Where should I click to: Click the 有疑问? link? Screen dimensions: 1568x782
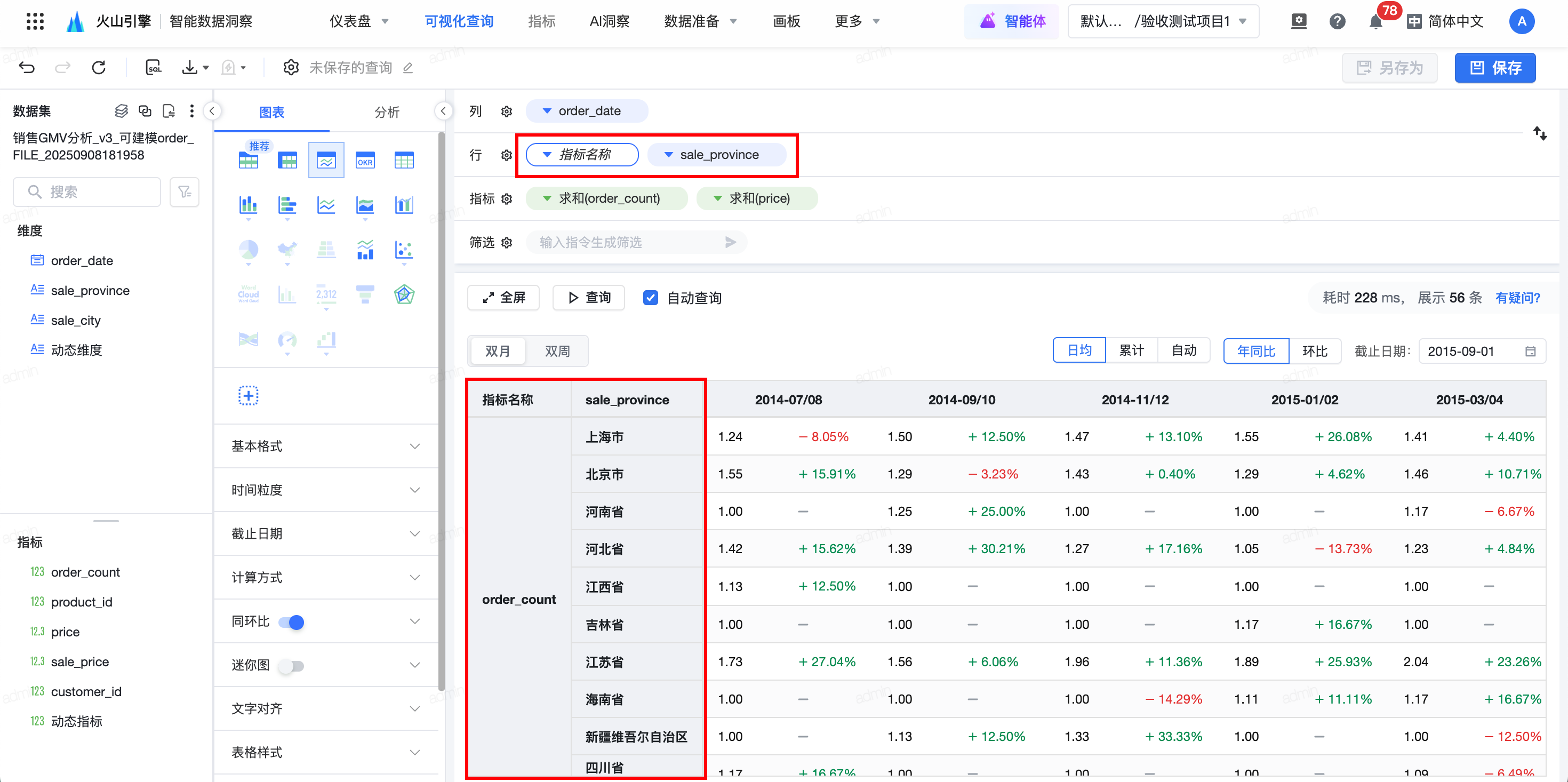[x=1517, y=298]
